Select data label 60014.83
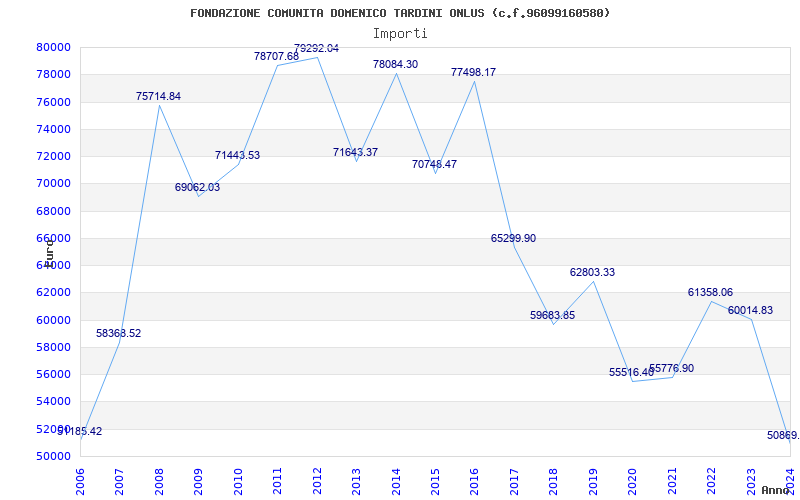The image size is (800, 500). [751, 310]
